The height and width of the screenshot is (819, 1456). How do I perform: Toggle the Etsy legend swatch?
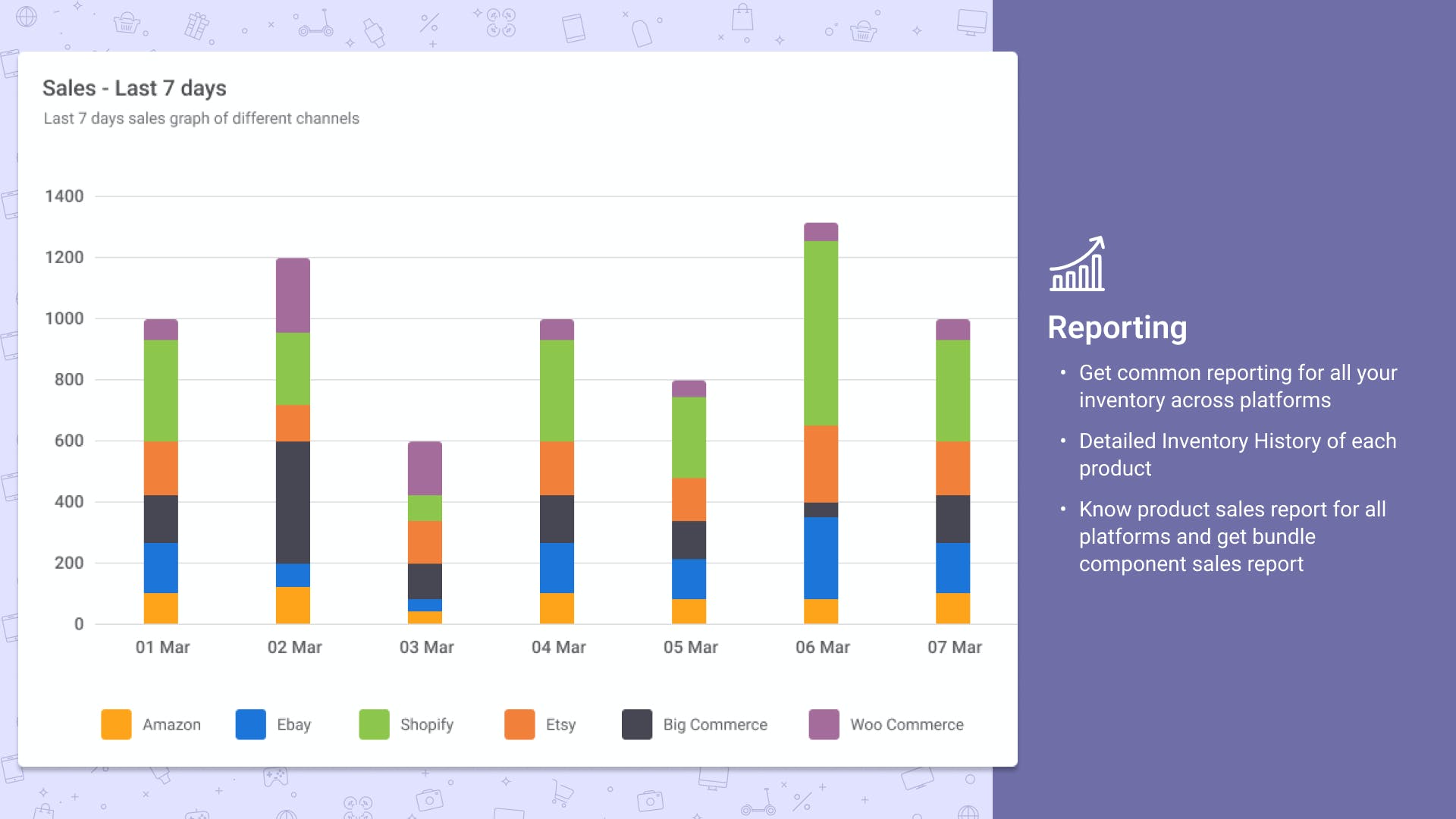519,724
